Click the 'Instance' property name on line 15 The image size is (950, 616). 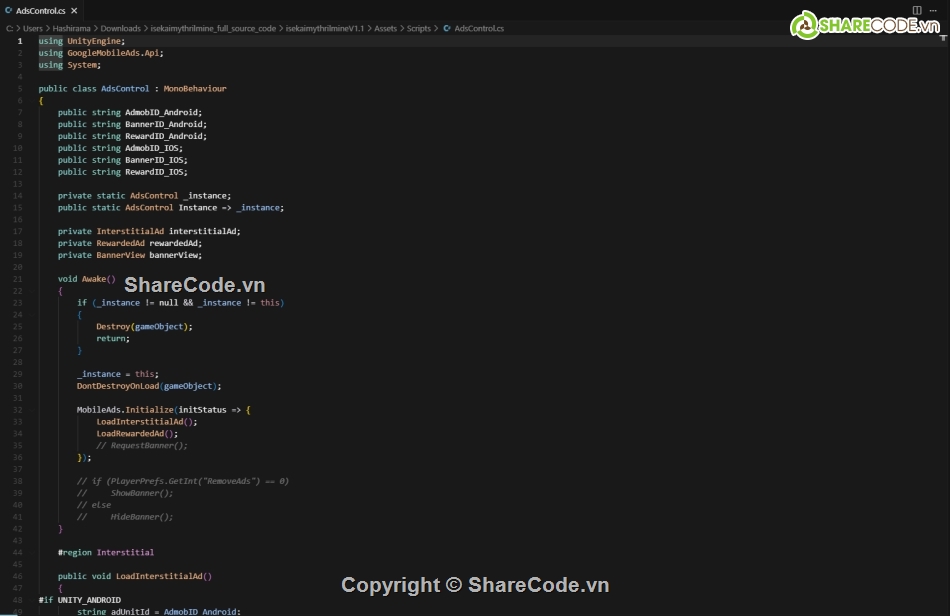pos(198,208)
